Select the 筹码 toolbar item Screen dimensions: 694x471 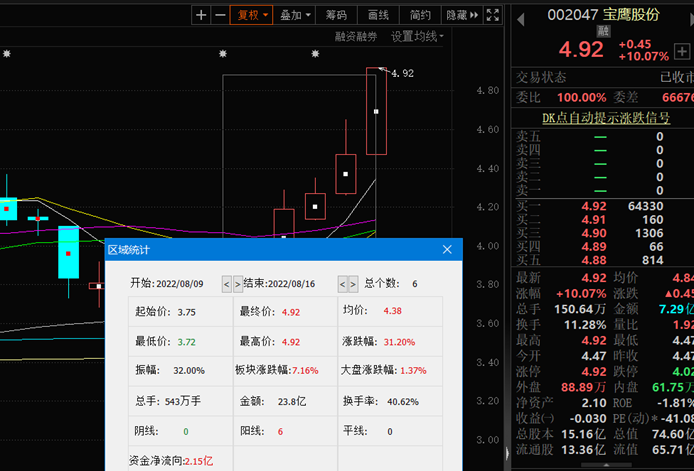[336, 15]
